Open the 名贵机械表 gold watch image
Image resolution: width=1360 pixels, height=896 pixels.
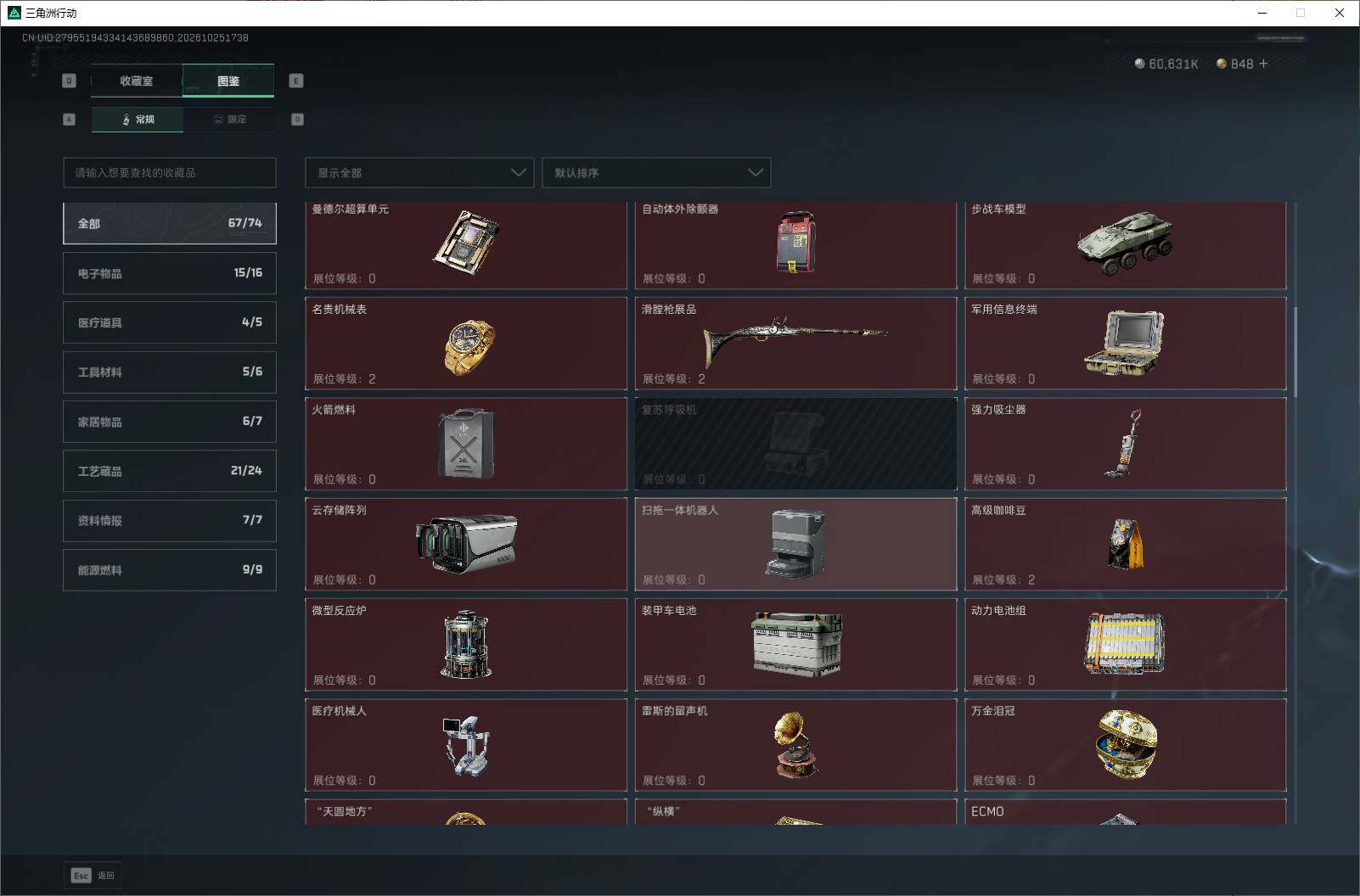(x=469, y=348)
